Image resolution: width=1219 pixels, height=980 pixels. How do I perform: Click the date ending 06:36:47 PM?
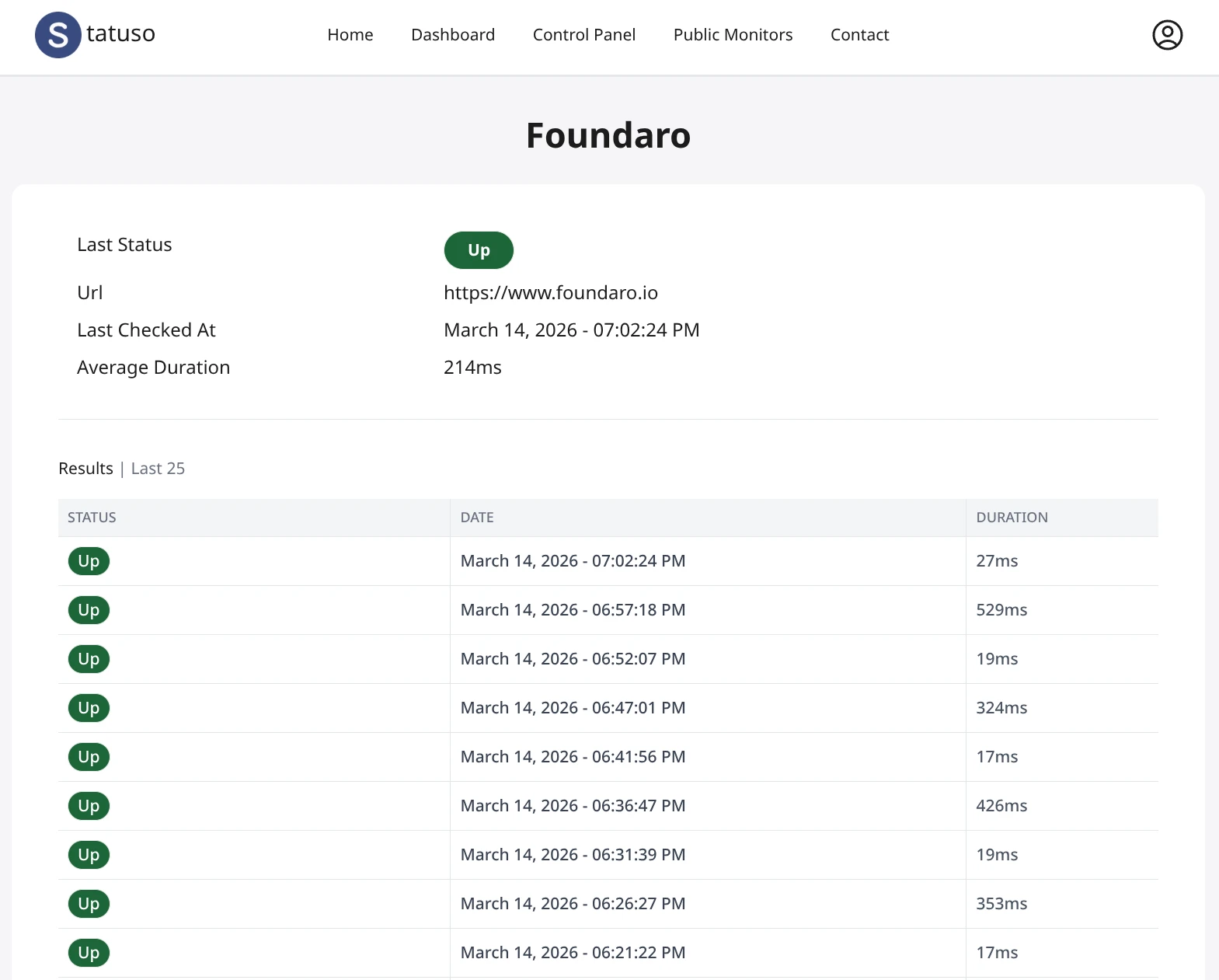[573, 806]
